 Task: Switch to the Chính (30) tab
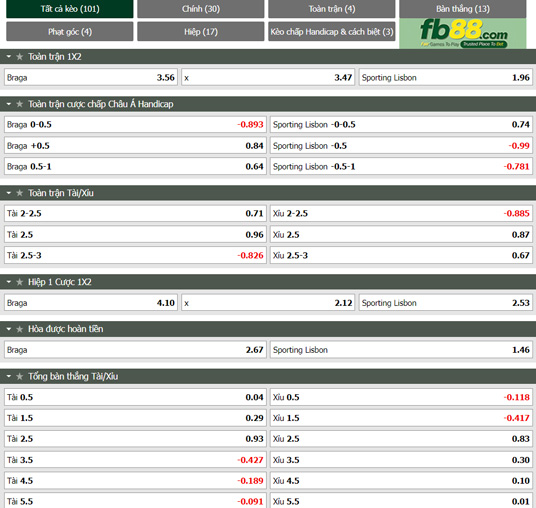pyautogui.click(x=201, y=9)
